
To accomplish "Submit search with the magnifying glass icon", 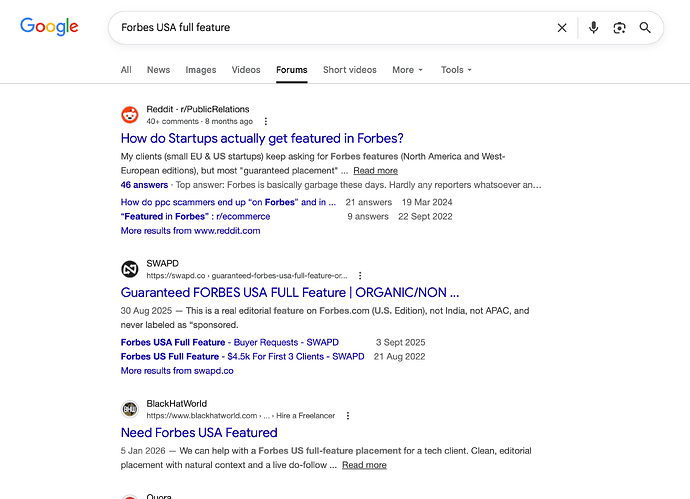I will pos(645,28).
